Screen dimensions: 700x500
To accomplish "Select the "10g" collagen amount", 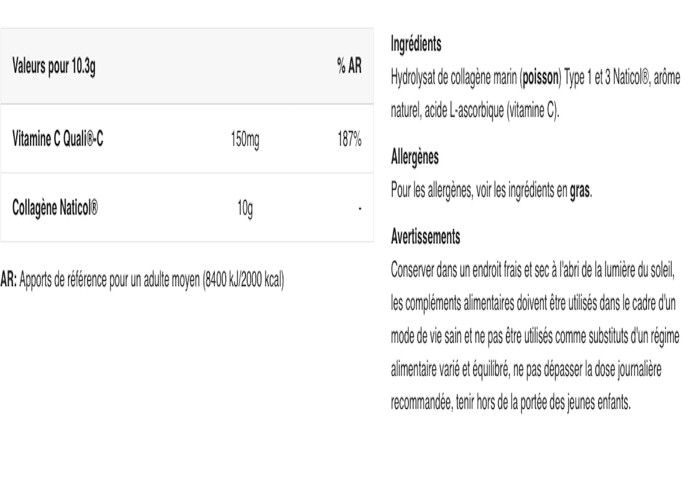I will coord(245,209).
